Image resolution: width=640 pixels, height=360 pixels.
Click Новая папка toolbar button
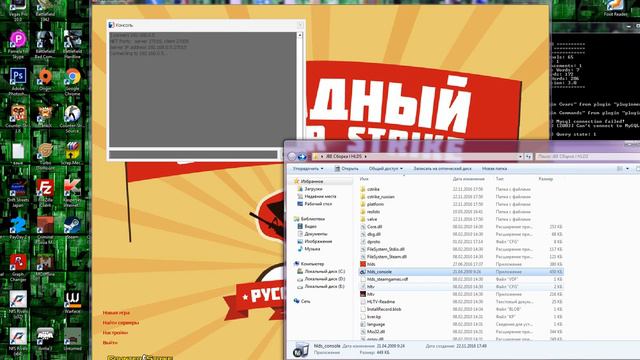point(494,169)
